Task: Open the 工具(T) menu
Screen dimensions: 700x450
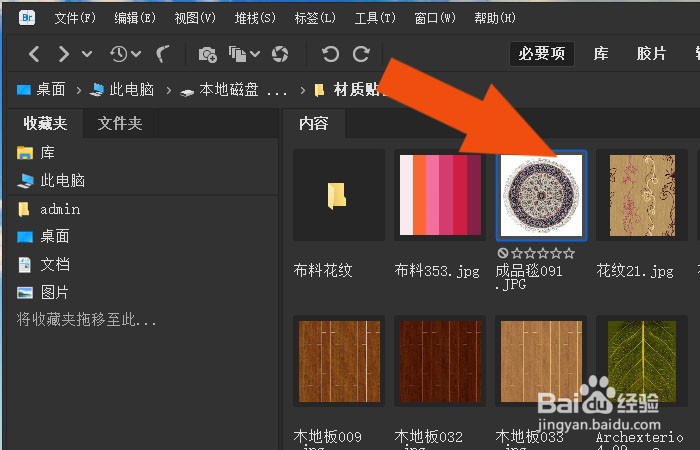Action: [375, 18]
